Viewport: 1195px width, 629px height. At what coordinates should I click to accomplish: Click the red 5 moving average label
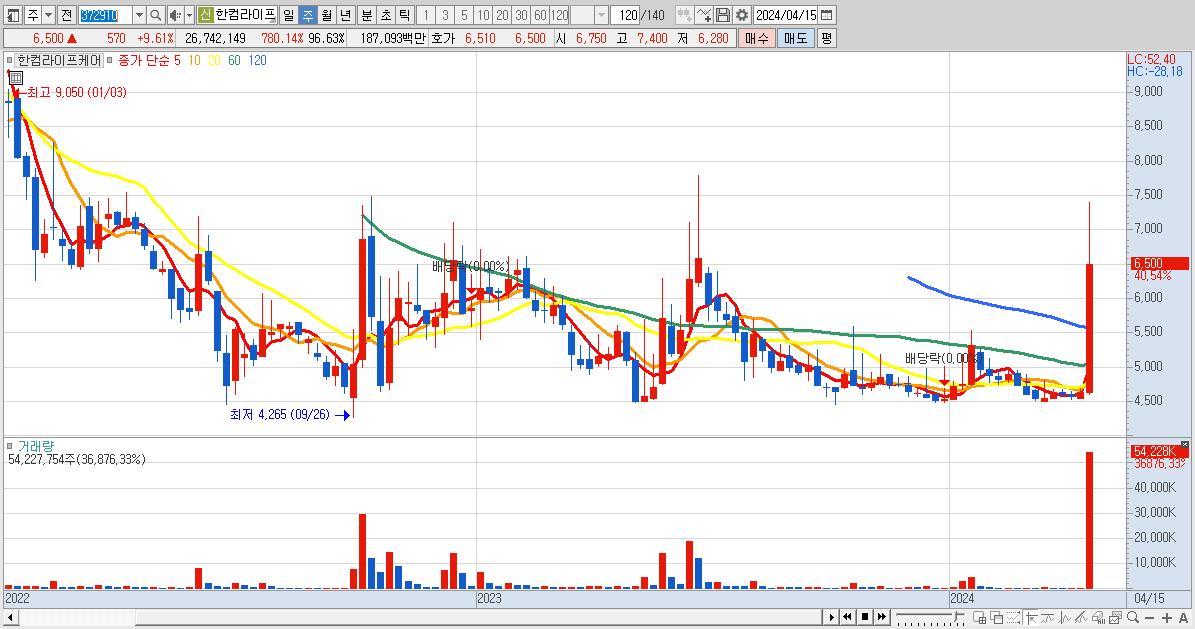click(x=177, y=60)
